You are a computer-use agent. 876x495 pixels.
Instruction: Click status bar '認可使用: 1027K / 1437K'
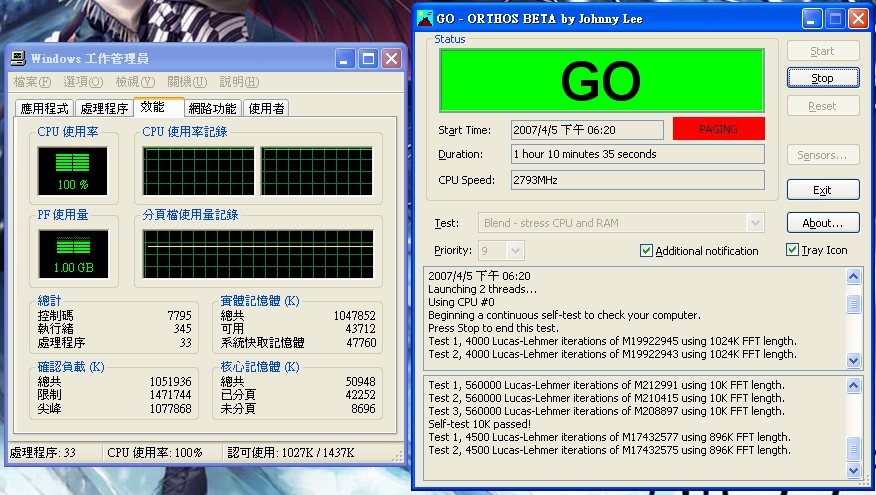(291, 453)
